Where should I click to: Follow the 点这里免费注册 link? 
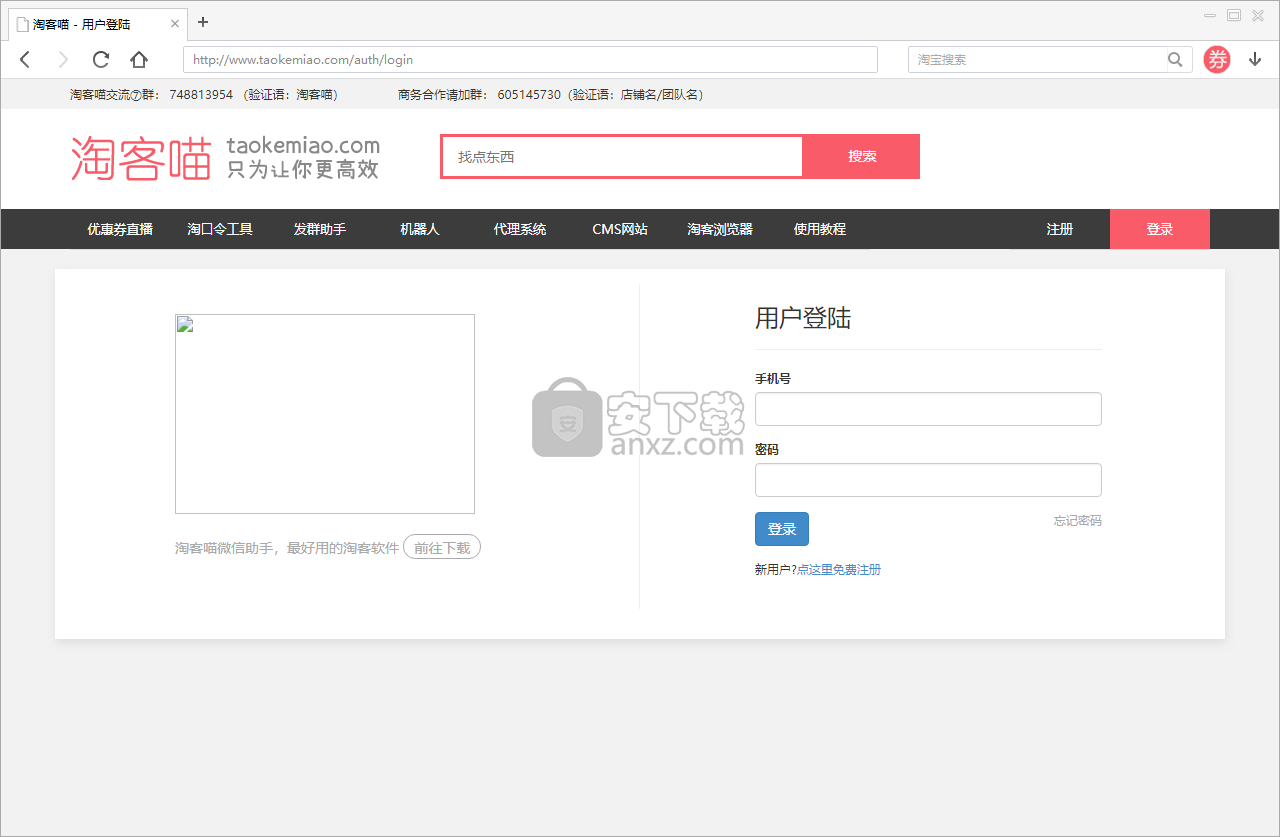tap(839, 570)
